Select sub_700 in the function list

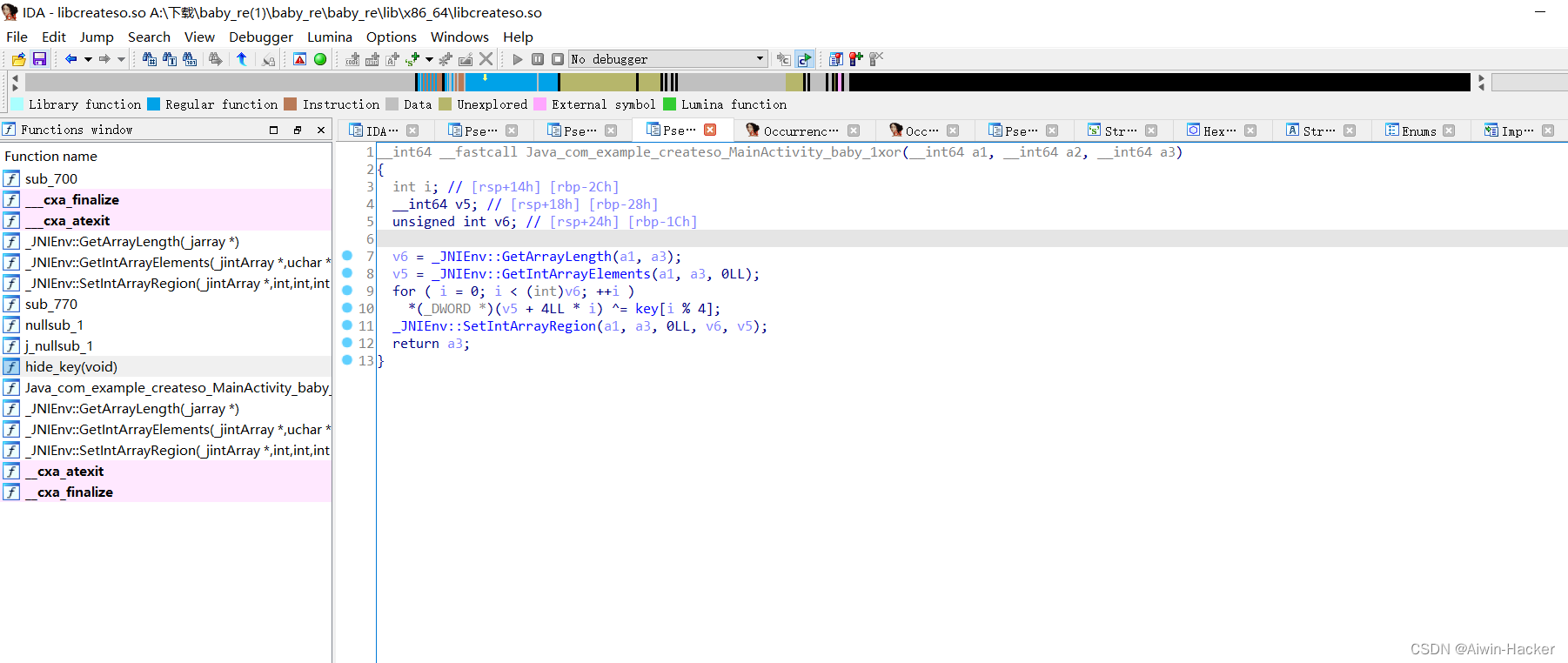(165, 178)
